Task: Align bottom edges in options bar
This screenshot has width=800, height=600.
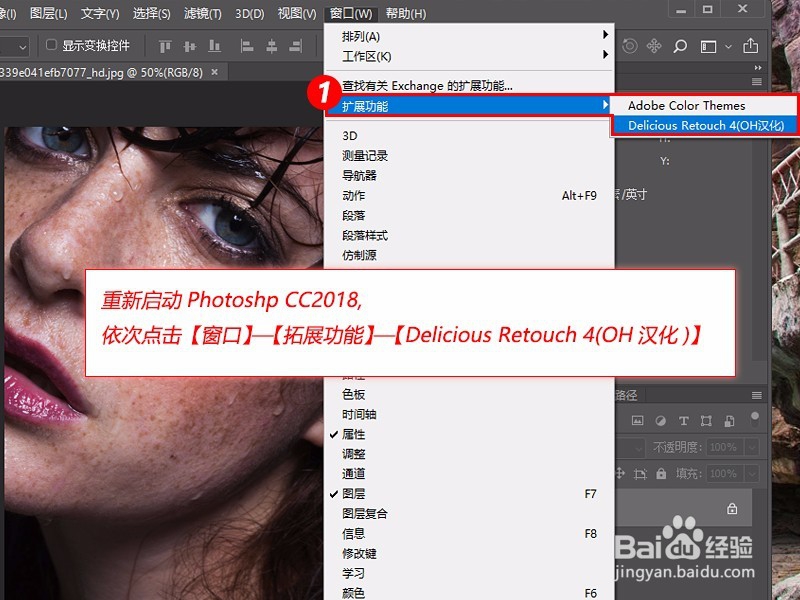Action: tap(214, 46)
